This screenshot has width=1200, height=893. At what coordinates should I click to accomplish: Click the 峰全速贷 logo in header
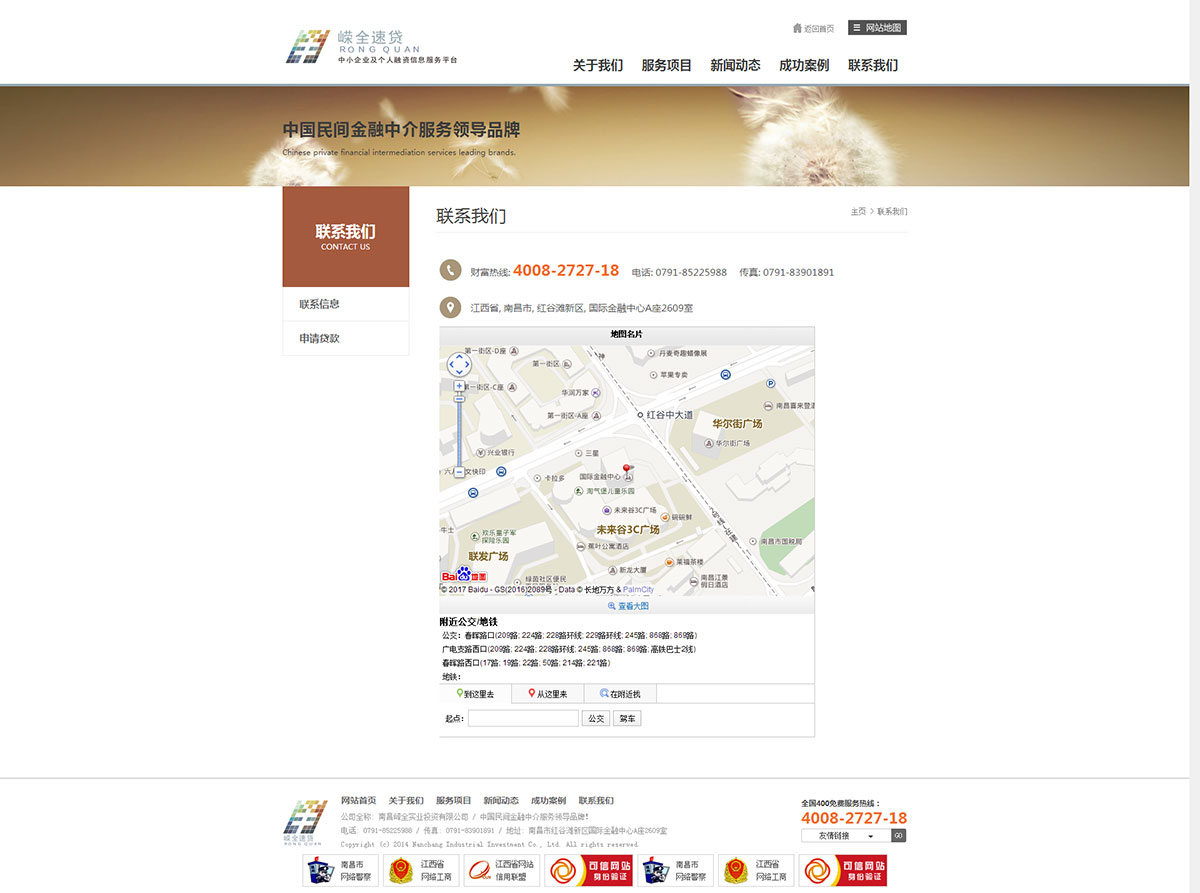coord(371,47)
